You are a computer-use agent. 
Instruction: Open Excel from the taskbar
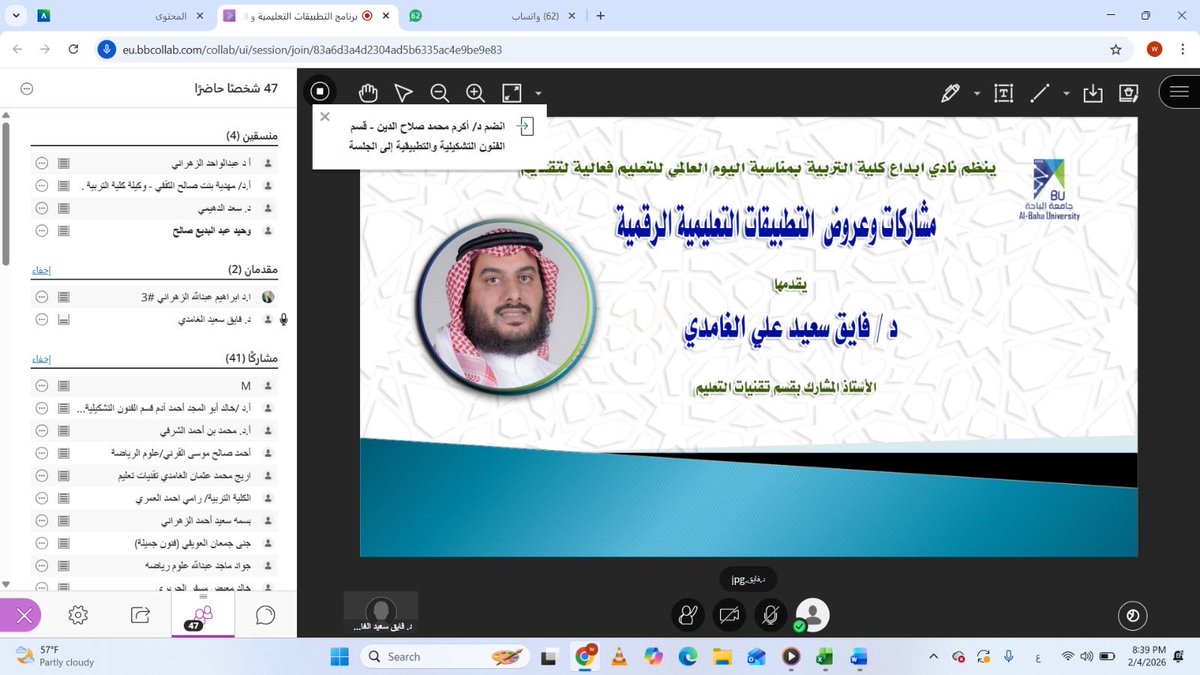point(825,656)
